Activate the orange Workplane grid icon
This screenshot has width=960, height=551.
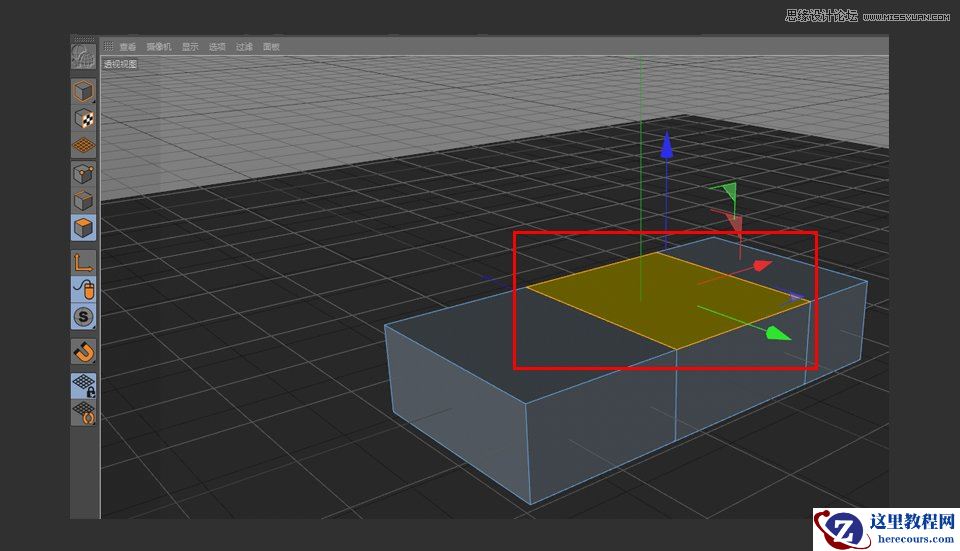tap(83, 146)
